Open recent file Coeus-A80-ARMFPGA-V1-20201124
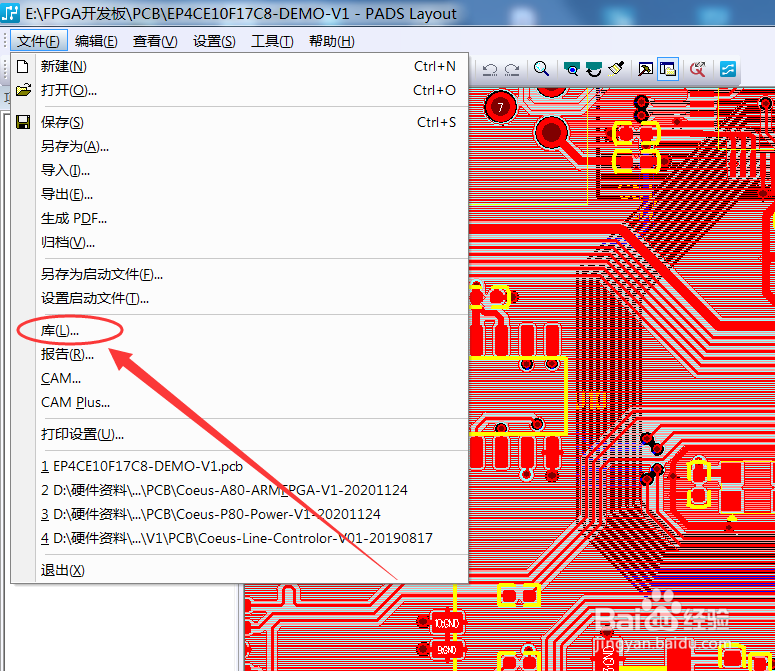 [240, 490]
